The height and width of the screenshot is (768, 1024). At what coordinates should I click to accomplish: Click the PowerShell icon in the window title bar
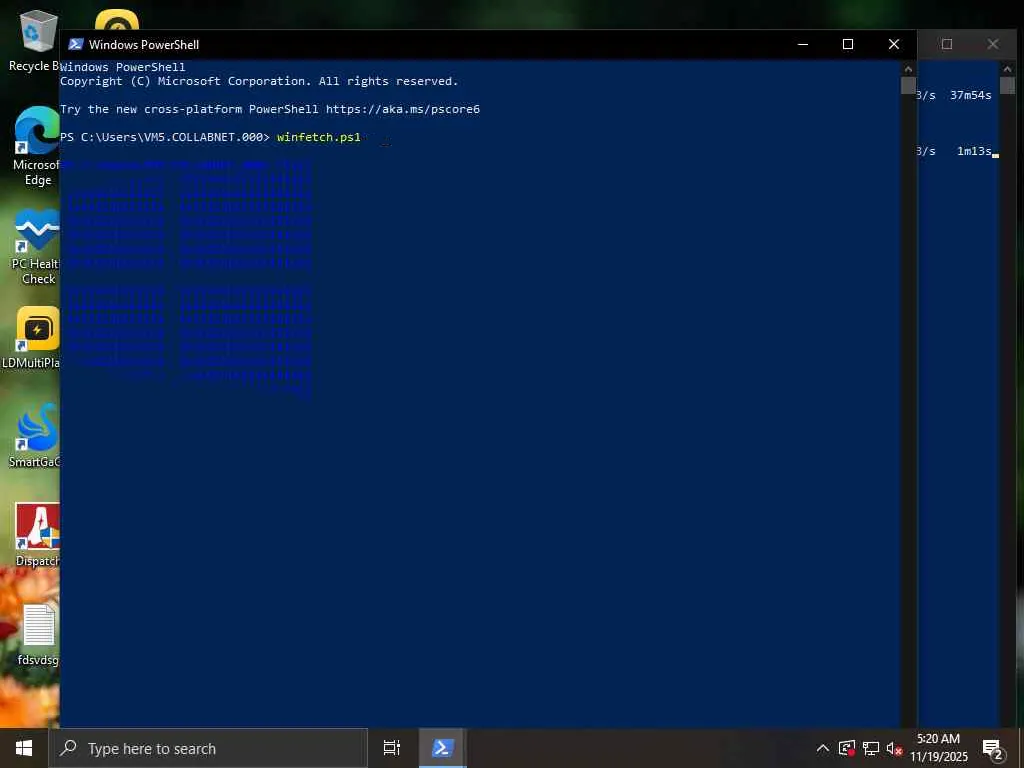(x=76, y=44)
